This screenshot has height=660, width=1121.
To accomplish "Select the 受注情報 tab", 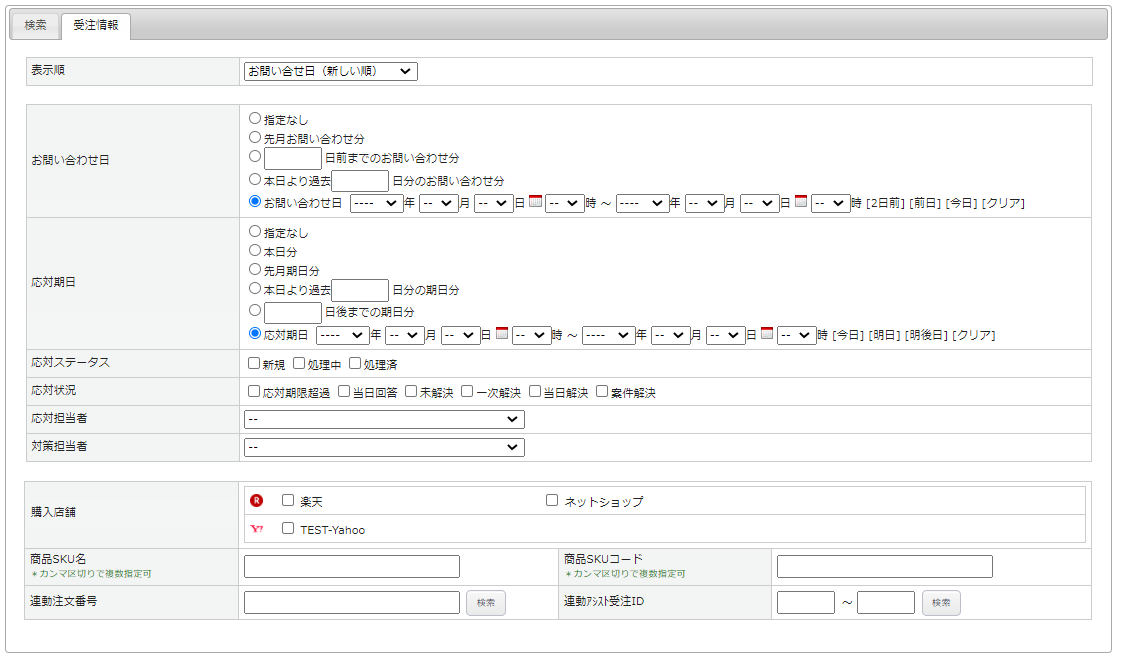I will click(95, 25).
